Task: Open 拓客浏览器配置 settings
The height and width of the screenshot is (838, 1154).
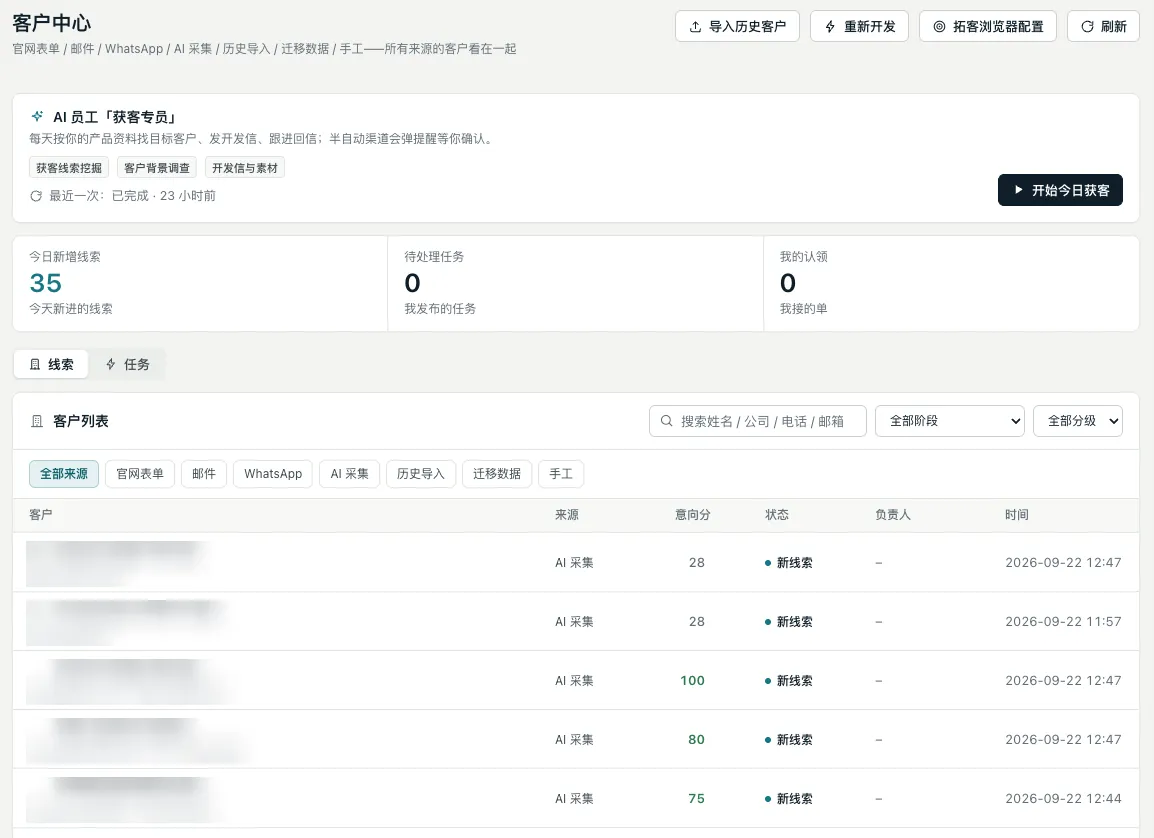Action: (988, 26)
